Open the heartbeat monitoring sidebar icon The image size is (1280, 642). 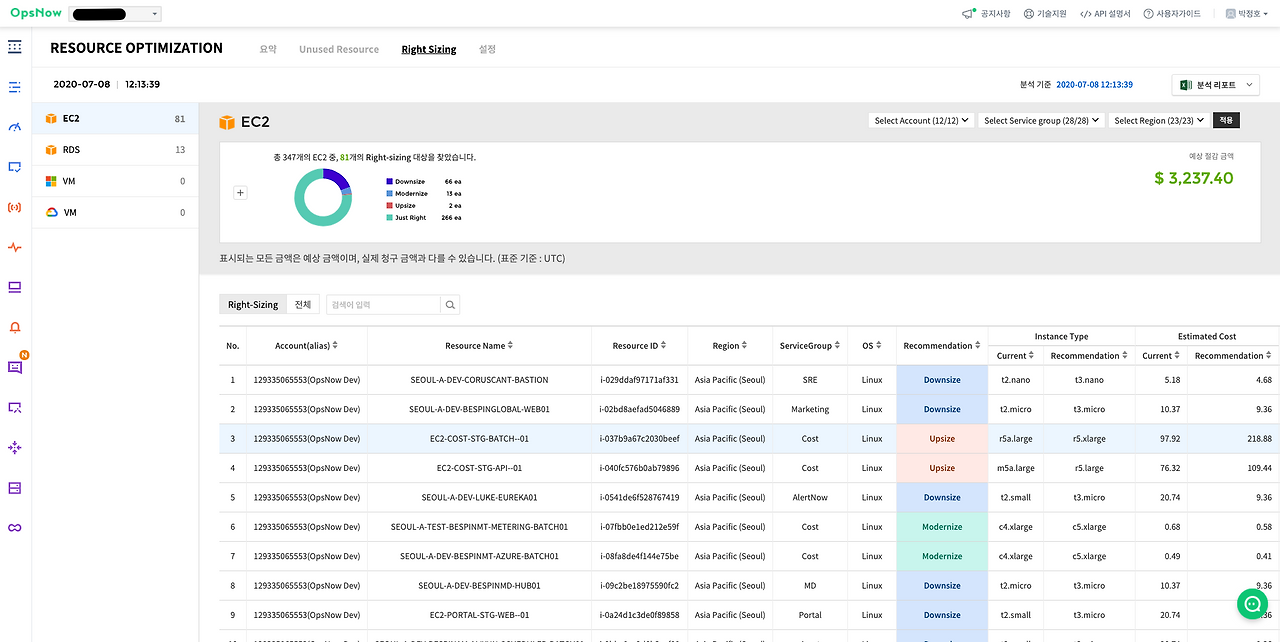[x=14, y=247]
